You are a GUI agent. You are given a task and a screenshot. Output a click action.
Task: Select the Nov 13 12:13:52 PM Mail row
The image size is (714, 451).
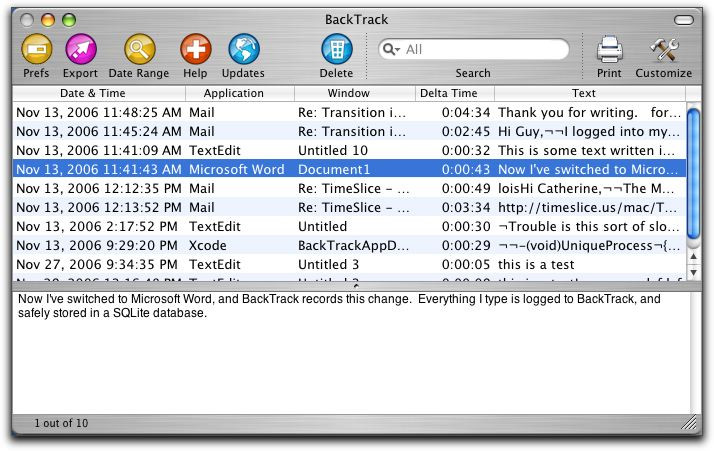click(349, 207)
